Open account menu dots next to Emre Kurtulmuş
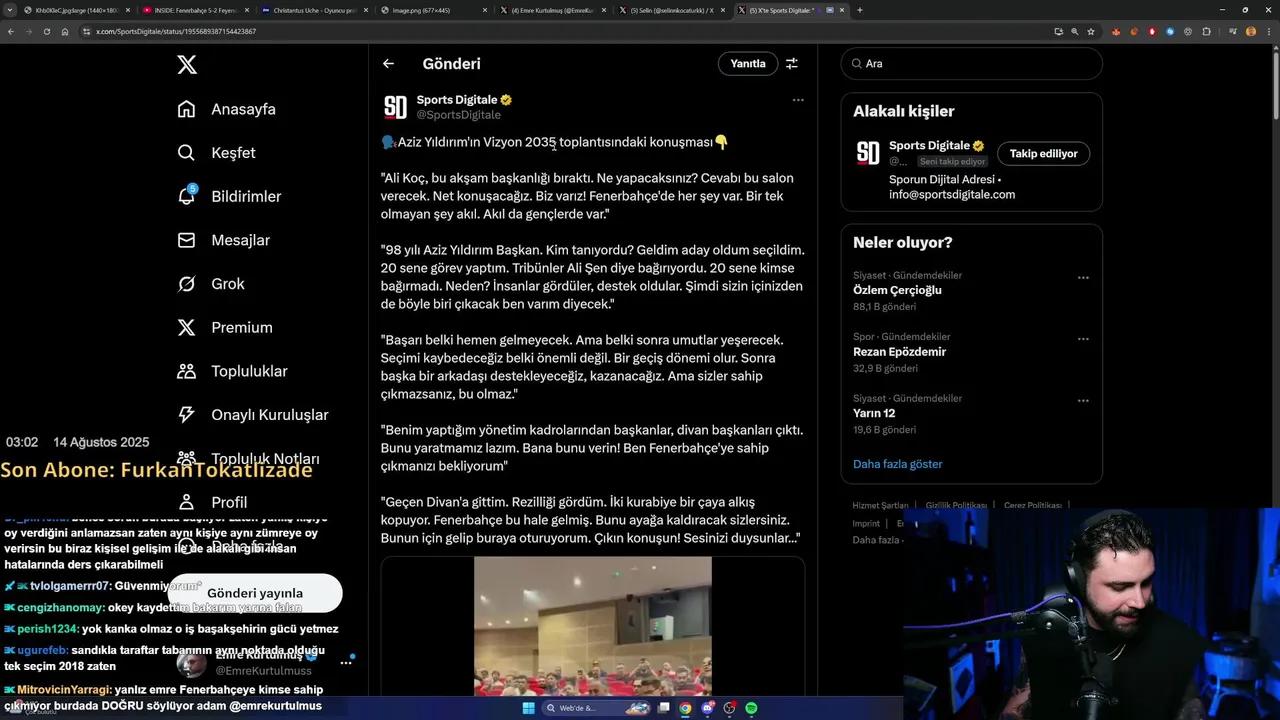Screen dimensions: 1280x720 coord(346,662)
